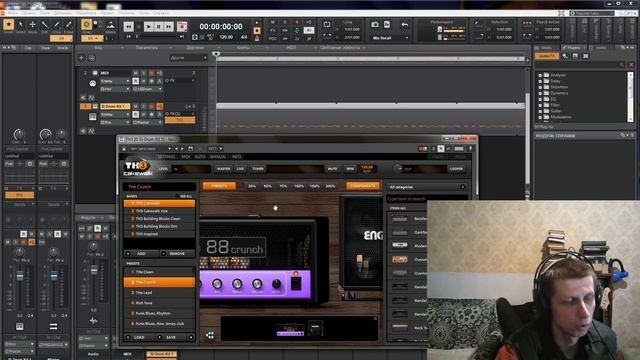Clear browser search with red X
The width and height of the screenshot is (640, 360).
pyautogui.click(x=631, y=65)
